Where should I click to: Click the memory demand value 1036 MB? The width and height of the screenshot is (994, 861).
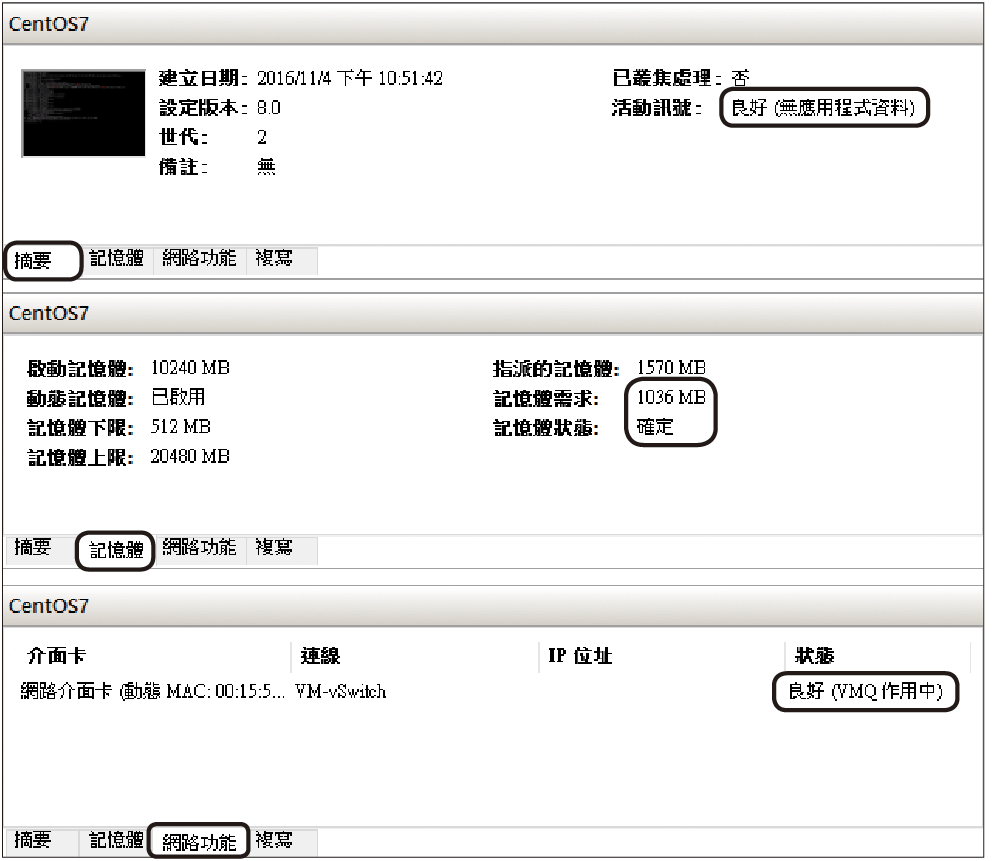pyautogui.click(x=671, y=398)
